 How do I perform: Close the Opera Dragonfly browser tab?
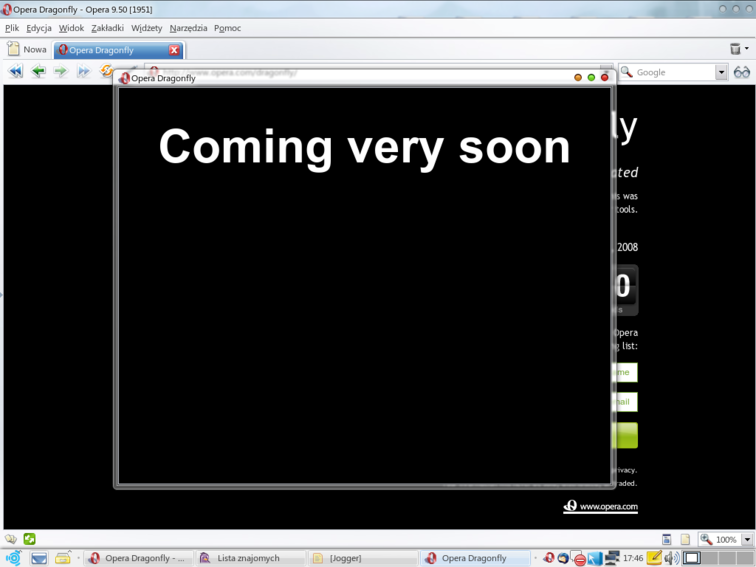(x=174, y=50)
